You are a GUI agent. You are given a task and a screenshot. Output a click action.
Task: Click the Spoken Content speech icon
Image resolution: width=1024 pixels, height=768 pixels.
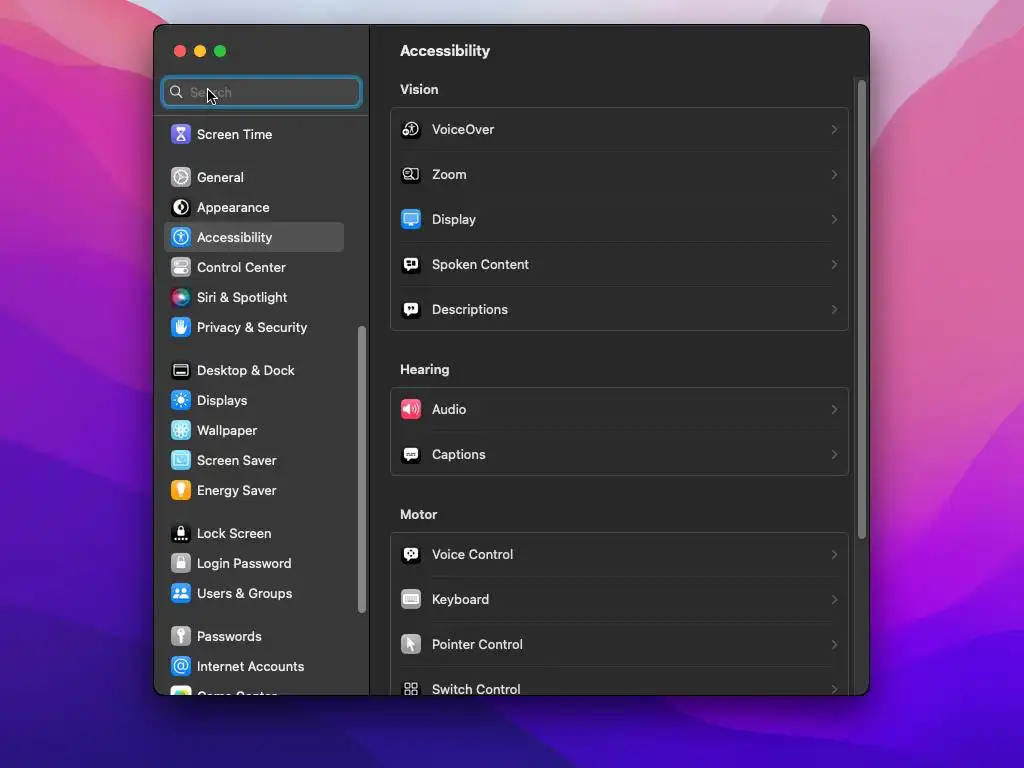click(411, 264)
